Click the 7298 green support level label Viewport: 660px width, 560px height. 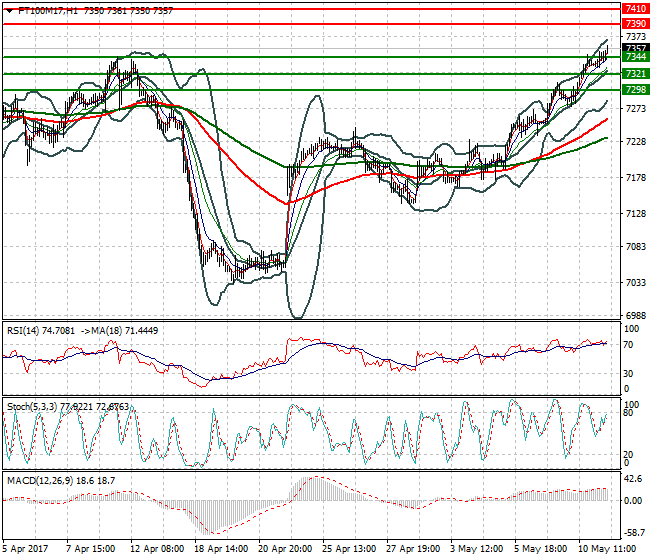pos(635,90)
